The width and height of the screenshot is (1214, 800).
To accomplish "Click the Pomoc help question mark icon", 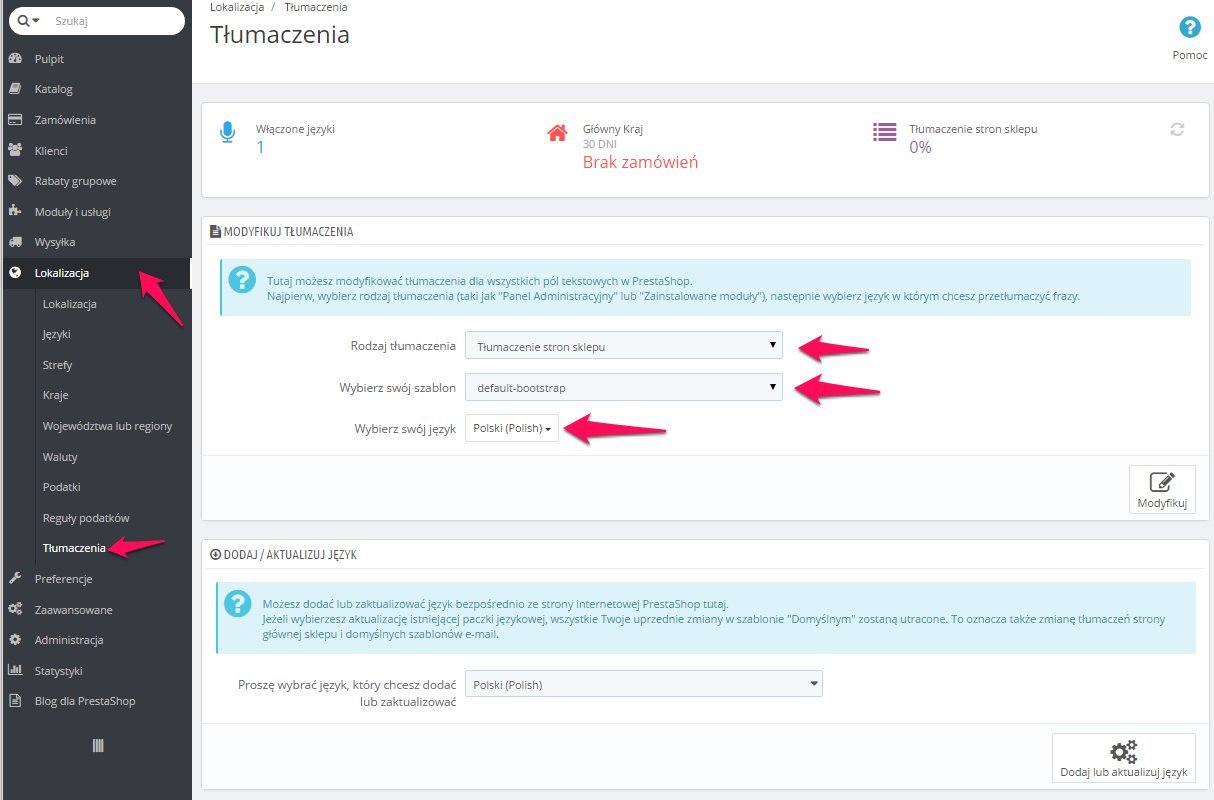I will pyautogui.click(x=1189, y=27).
